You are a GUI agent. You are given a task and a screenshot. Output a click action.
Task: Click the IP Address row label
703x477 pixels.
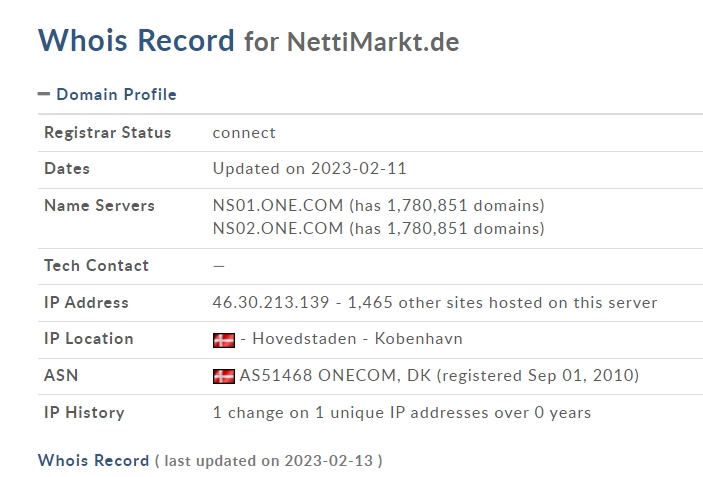click(x=86, y=303)
